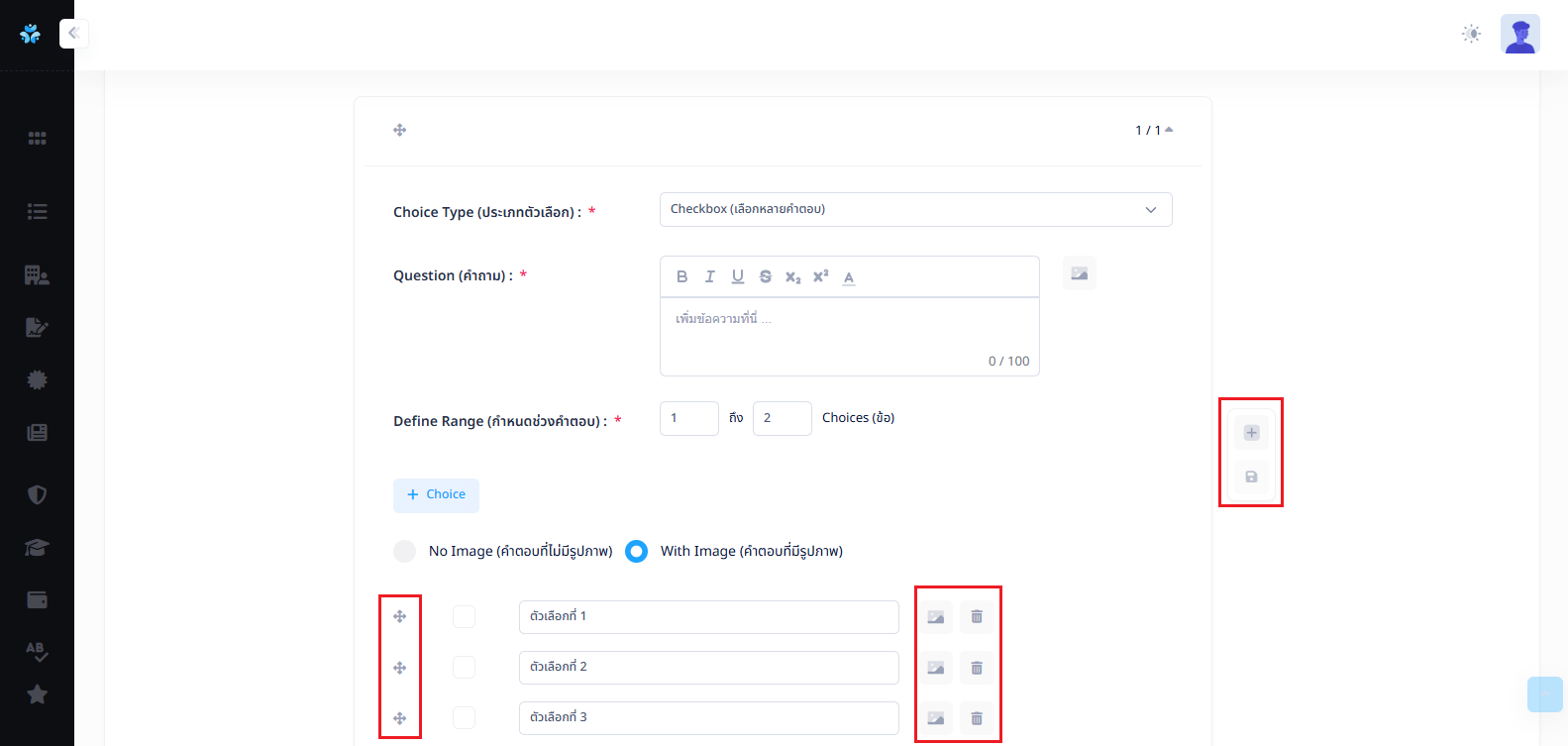This screenshot has height=746, width=1568.
Task: Click the question image upload icon
Action: click(1079, 273)
